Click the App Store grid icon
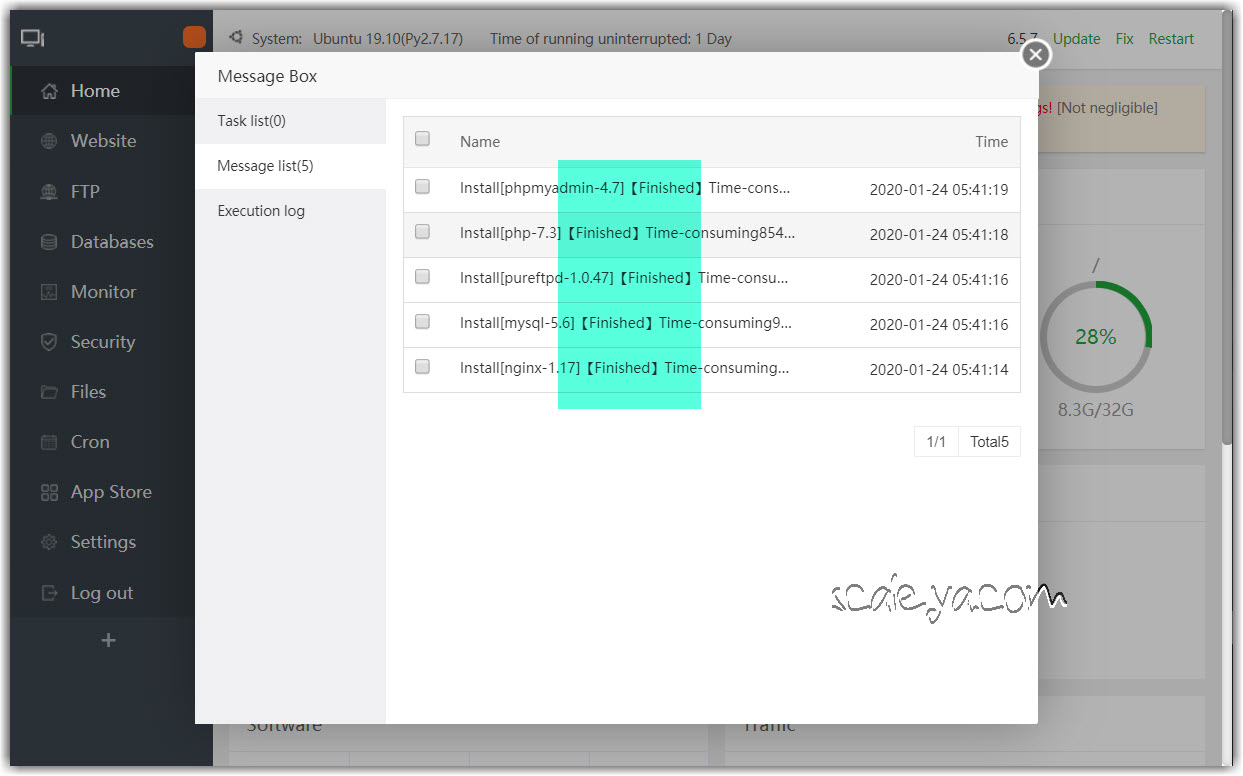Viewport: 1243px width, 776px height. 49,492
